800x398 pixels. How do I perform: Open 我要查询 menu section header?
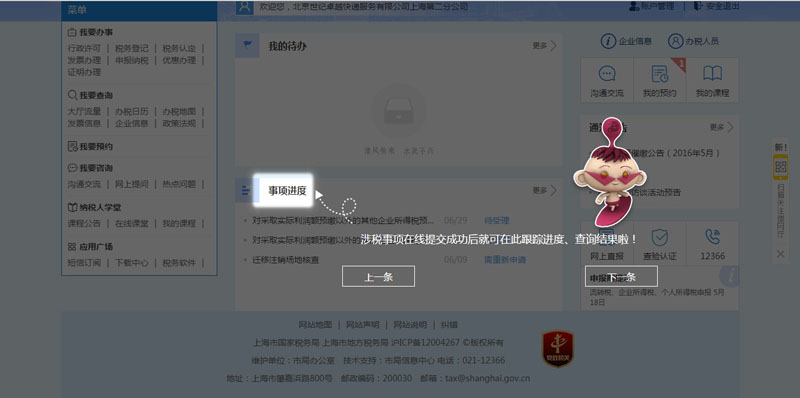pos(90,95)
